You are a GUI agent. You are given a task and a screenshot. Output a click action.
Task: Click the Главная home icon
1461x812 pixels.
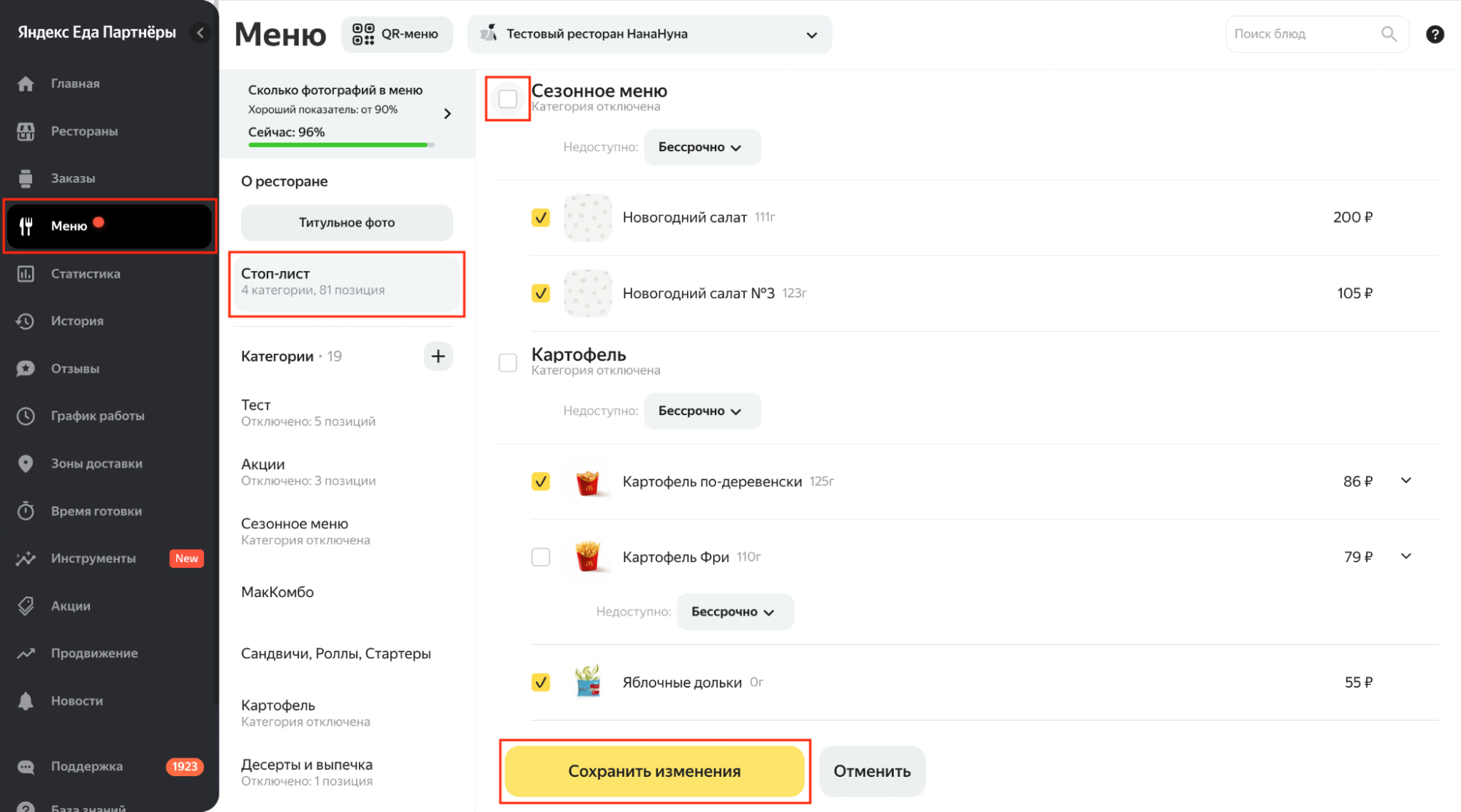[26, 83]
